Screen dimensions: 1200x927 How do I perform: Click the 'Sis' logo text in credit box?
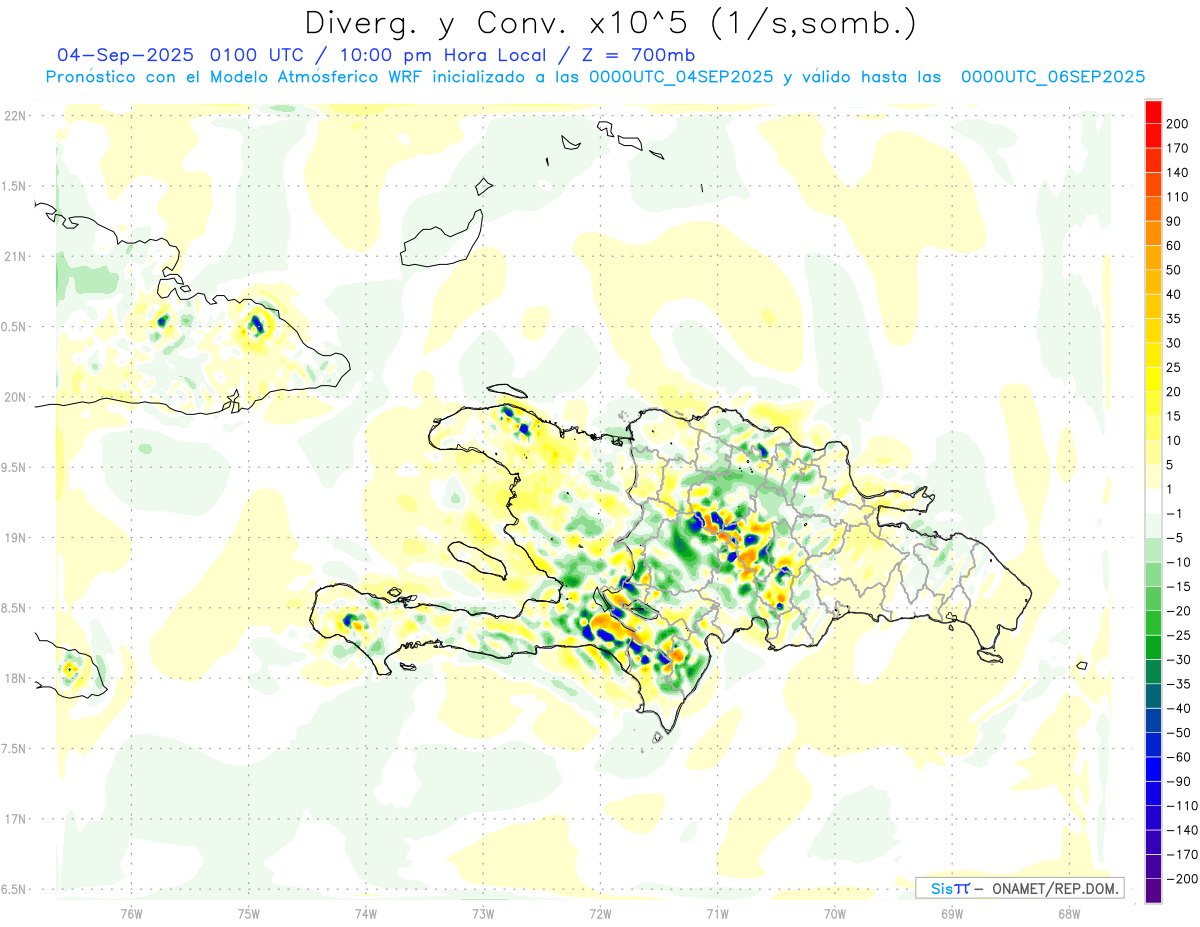pos(943,889)
